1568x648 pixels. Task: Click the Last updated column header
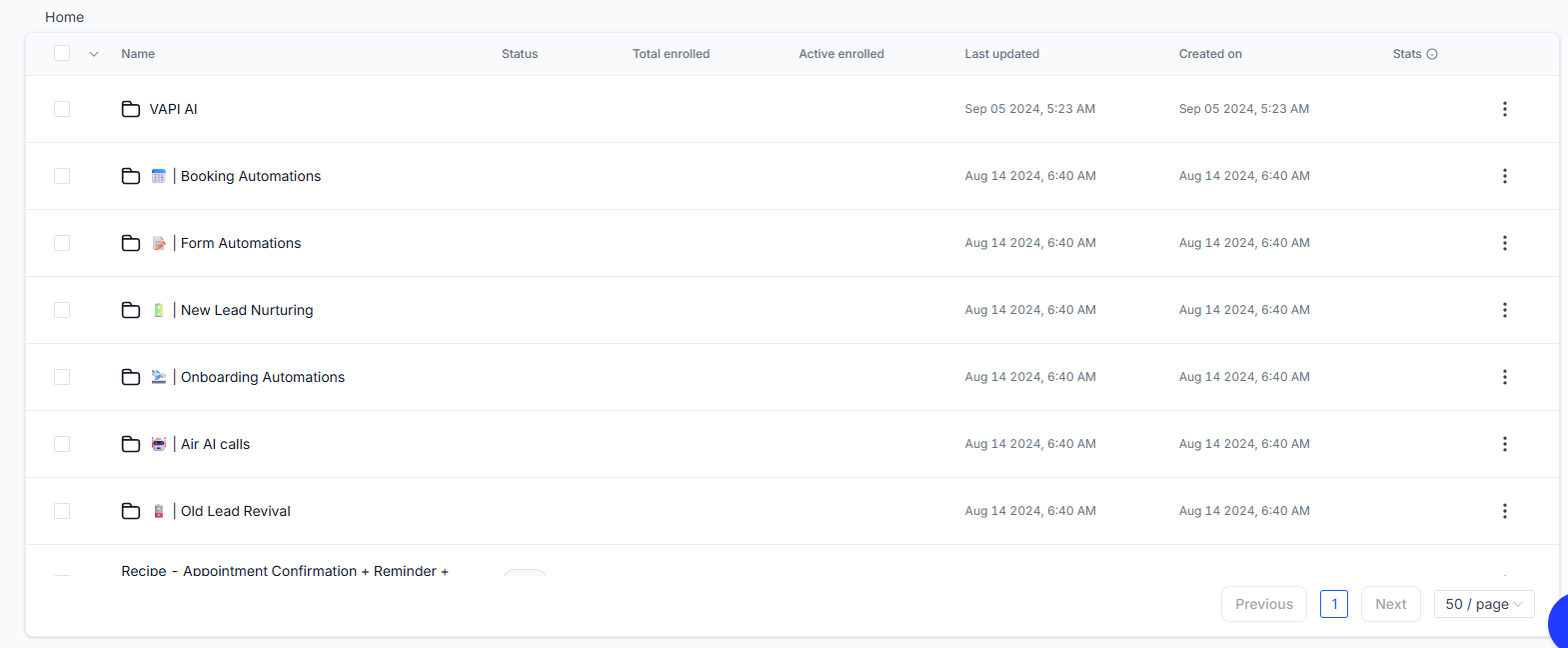coord(1001,54)
